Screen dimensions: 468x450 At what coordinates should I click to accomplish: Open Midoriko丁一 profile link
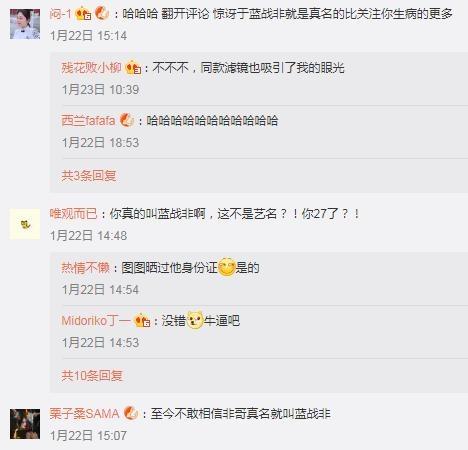click(x=96, y=321)
